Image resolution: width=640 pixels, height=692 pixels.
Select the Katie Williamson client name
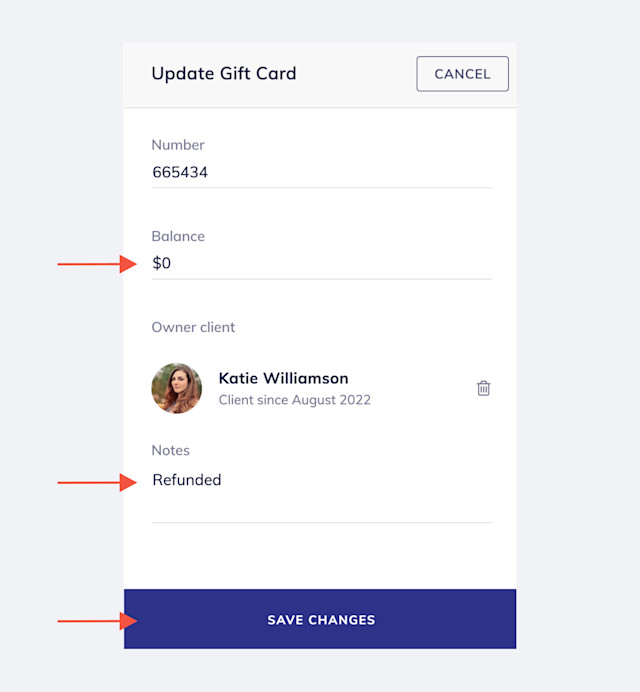[283, 378]
